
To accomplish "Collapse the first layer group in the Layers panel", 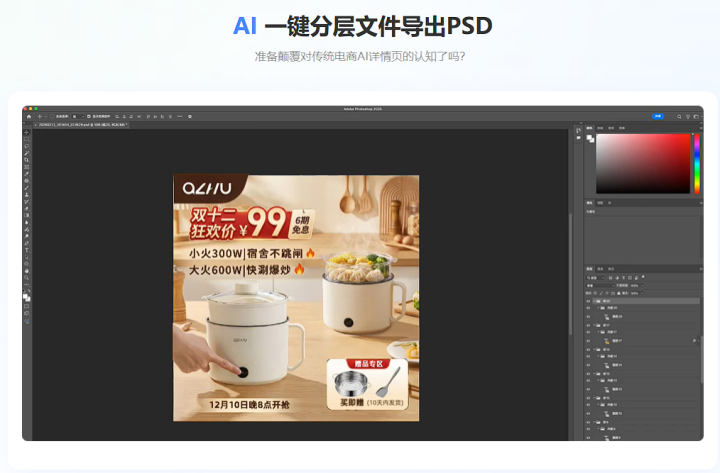I will [594, 300].
